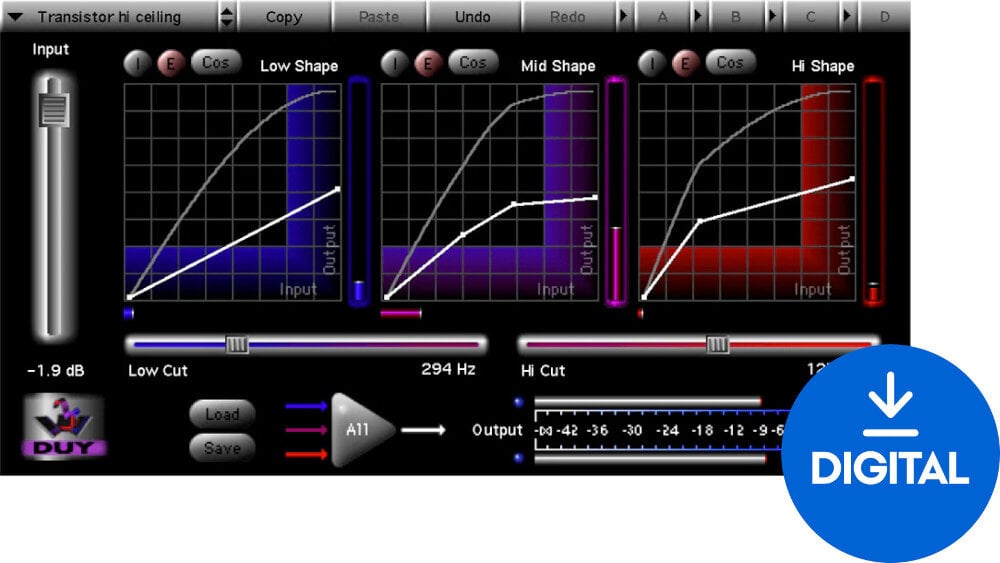This screenshot has width=1000, height=563.
Task: Select the magenta mid band arrow
Action: coord(307,430)
